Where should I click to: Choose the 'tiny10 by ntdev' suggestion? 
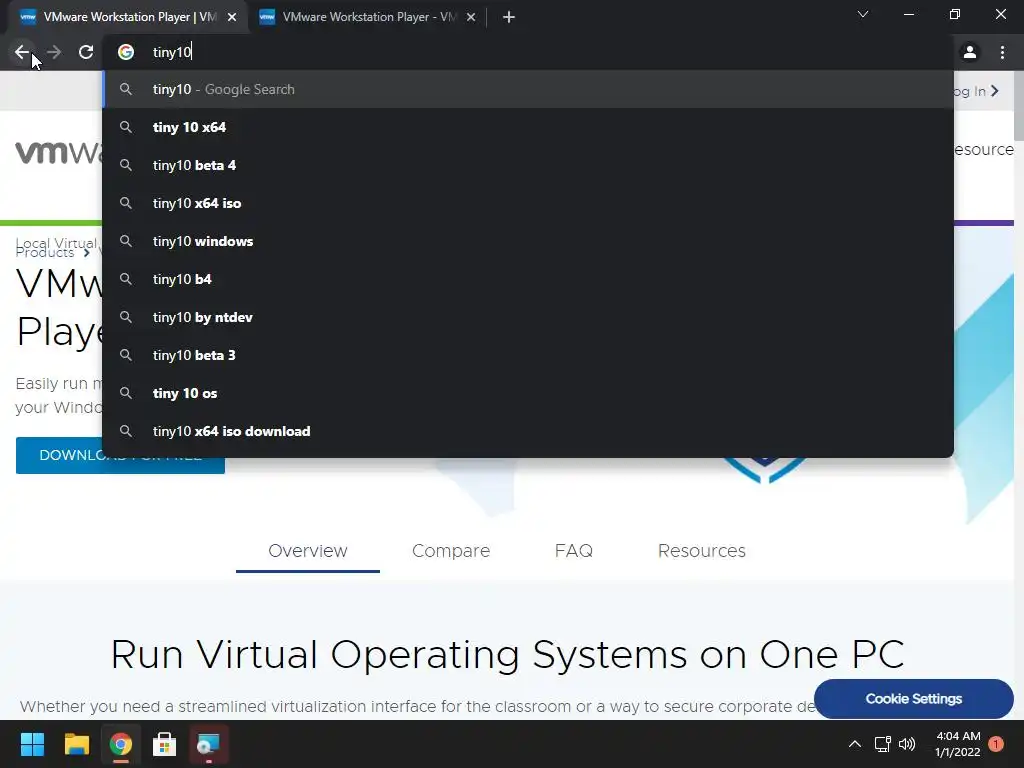528,317
